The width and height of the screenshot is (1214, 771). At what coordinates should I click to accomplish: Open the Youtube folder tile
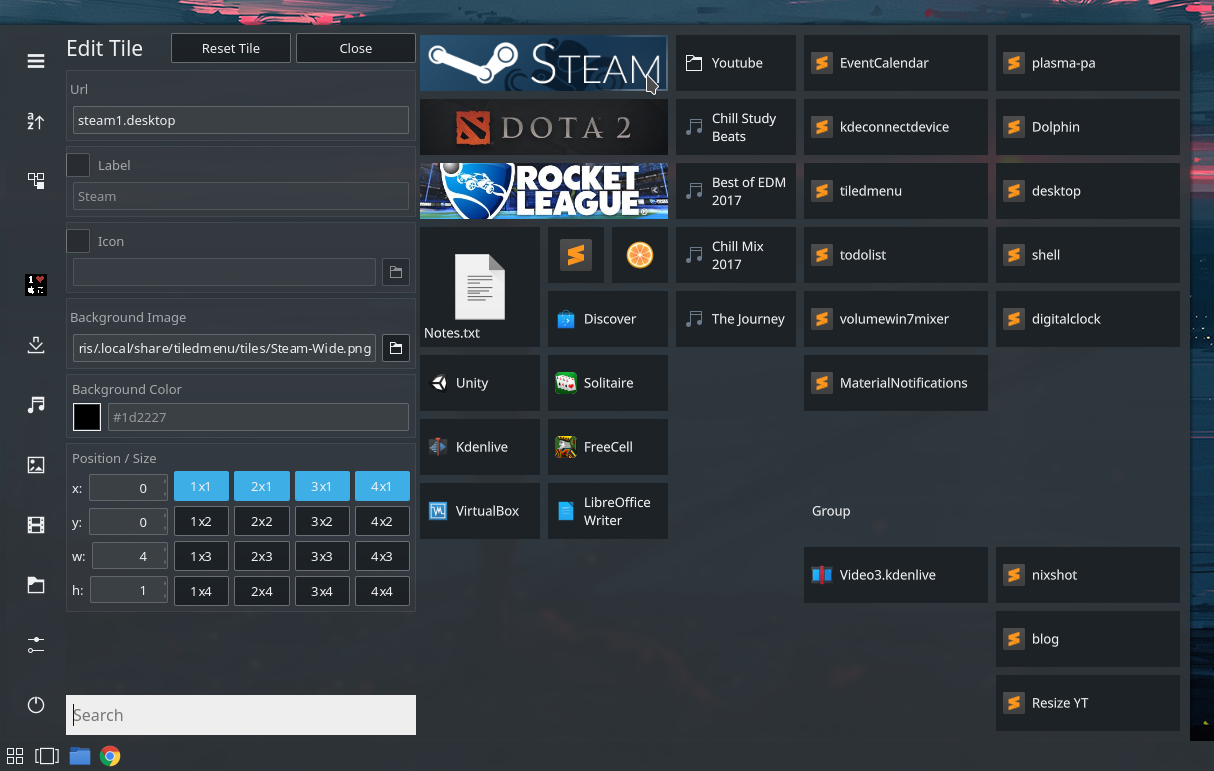[x=736, y=63]
